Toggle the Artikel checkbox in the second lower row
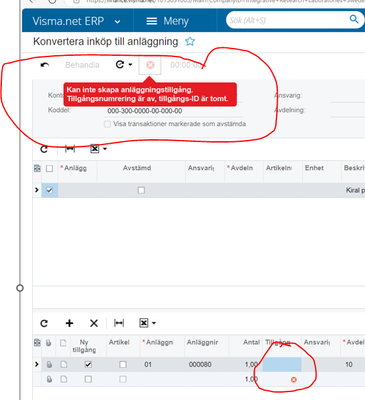The height and width of the screenshot is (400, 365). coord(123,379)
